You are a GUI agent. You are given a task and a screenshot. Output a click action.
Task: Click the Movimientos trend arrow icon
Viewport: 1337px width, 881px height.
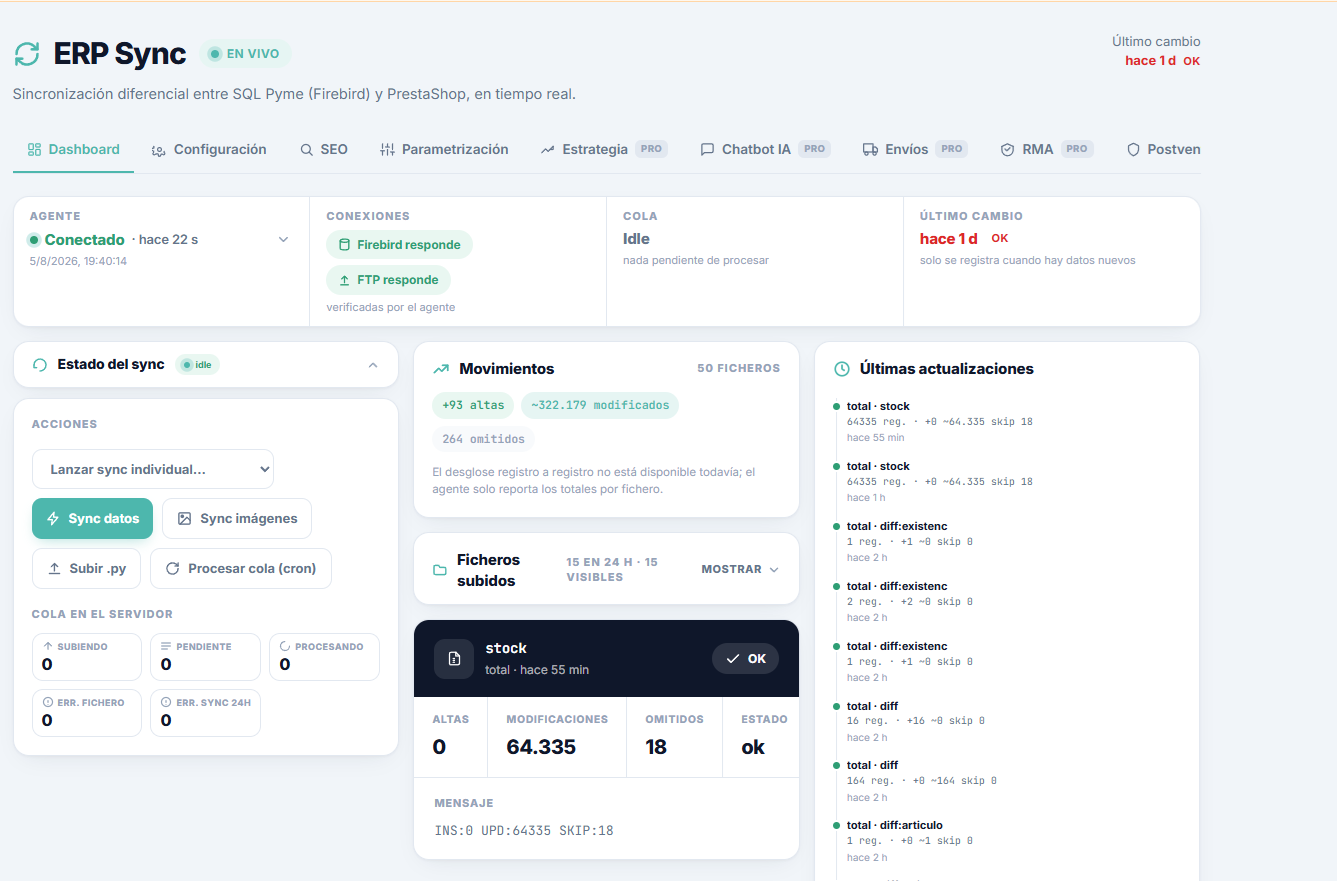coord(441,369)
